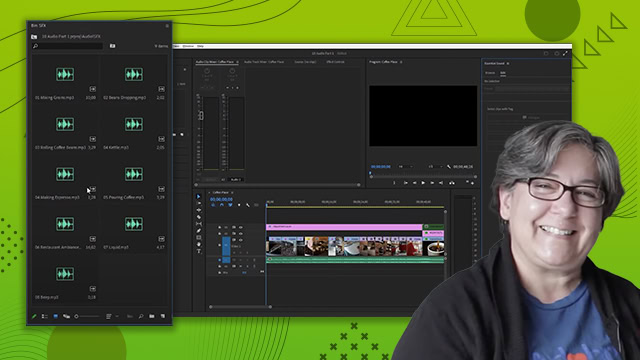
Task: Toggle track output eye for V3
Action: [x=240, y=227]
